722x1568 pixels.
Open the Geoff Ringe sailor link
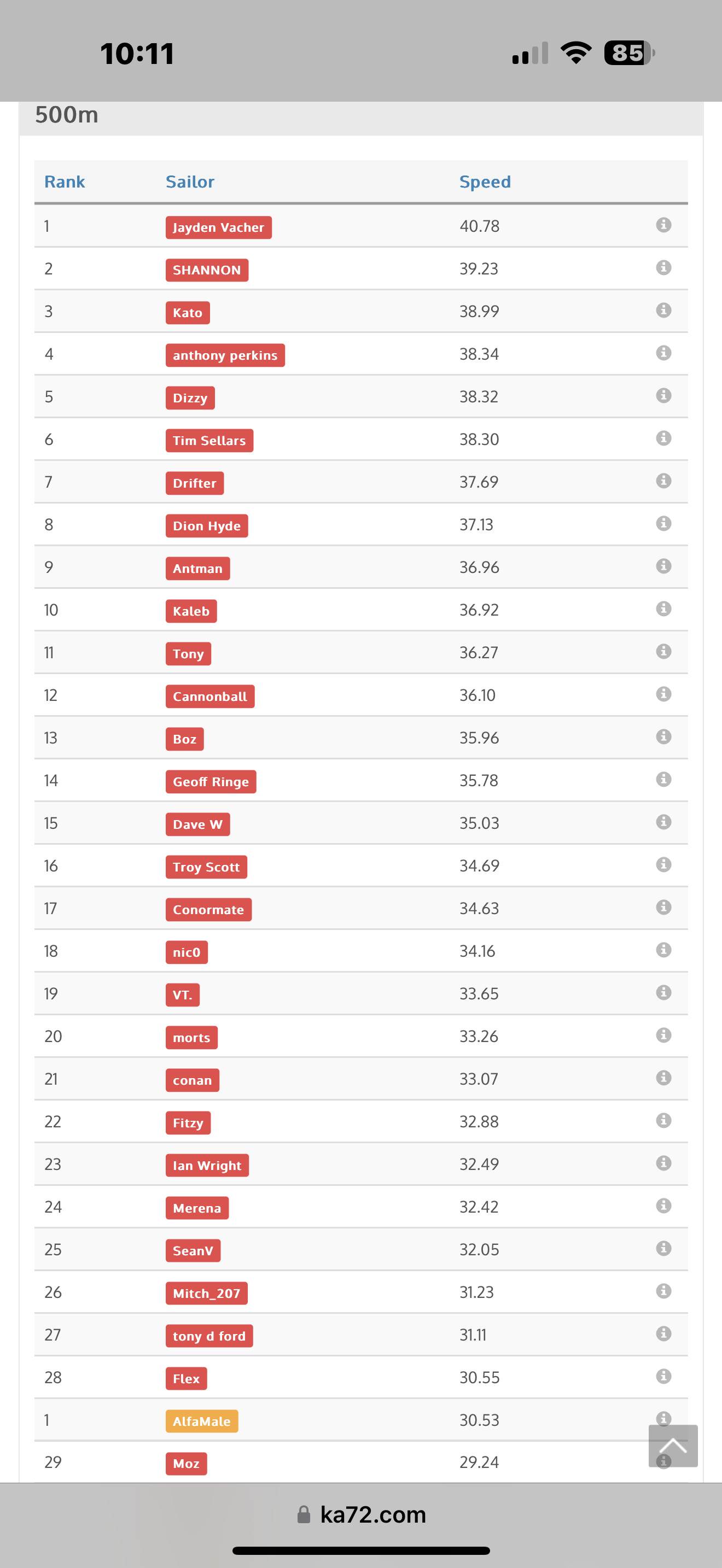coord(211,782)
